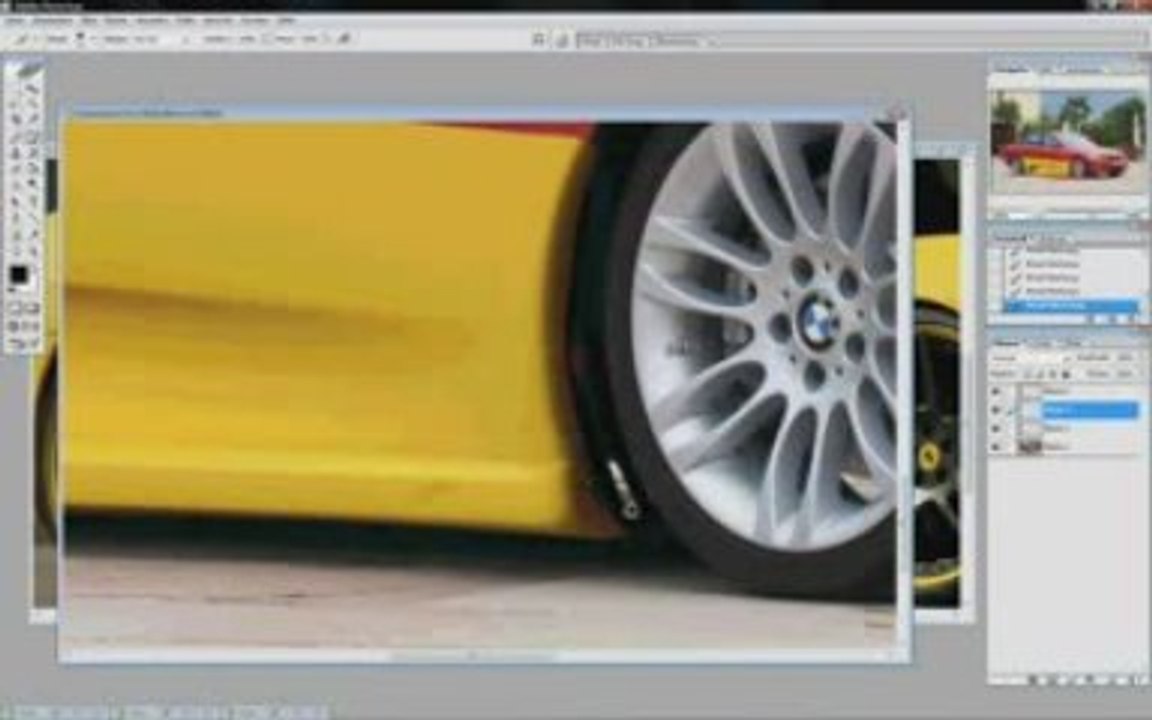This screenshot has height=720, width=1152.
Task: Enable airbrush icon in options bar
Action: (343, 38)
